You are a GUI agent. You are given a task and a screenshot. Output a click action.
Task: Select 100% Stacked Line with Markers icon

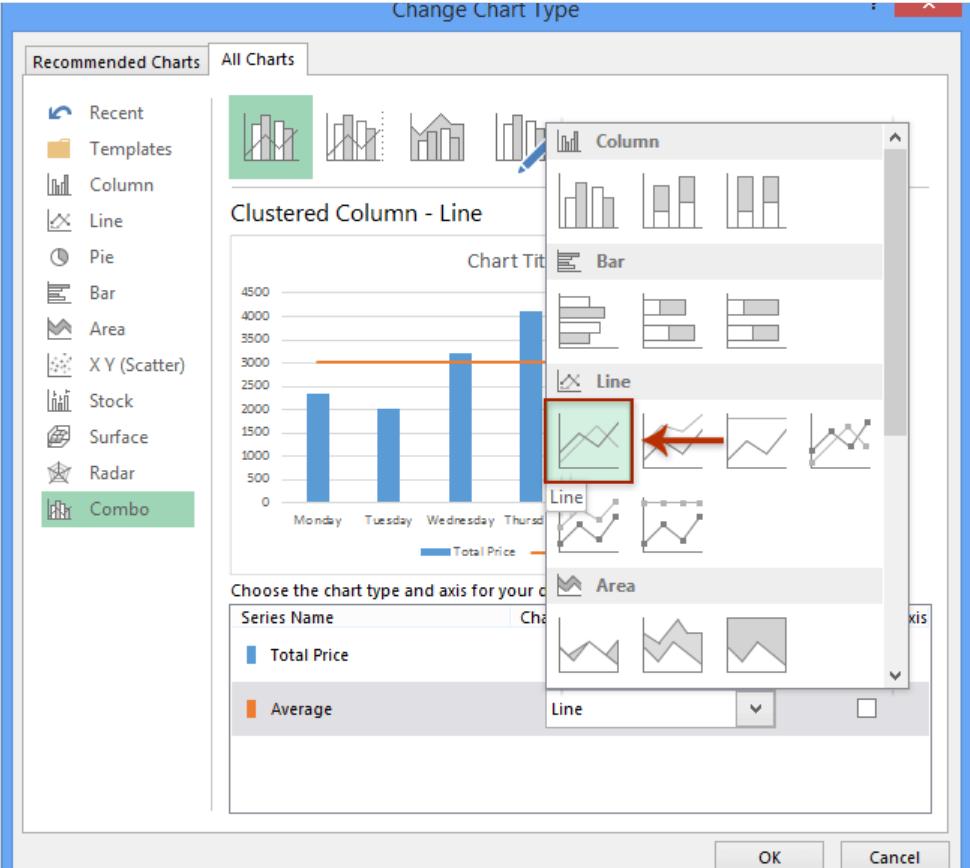coord(672,525)
